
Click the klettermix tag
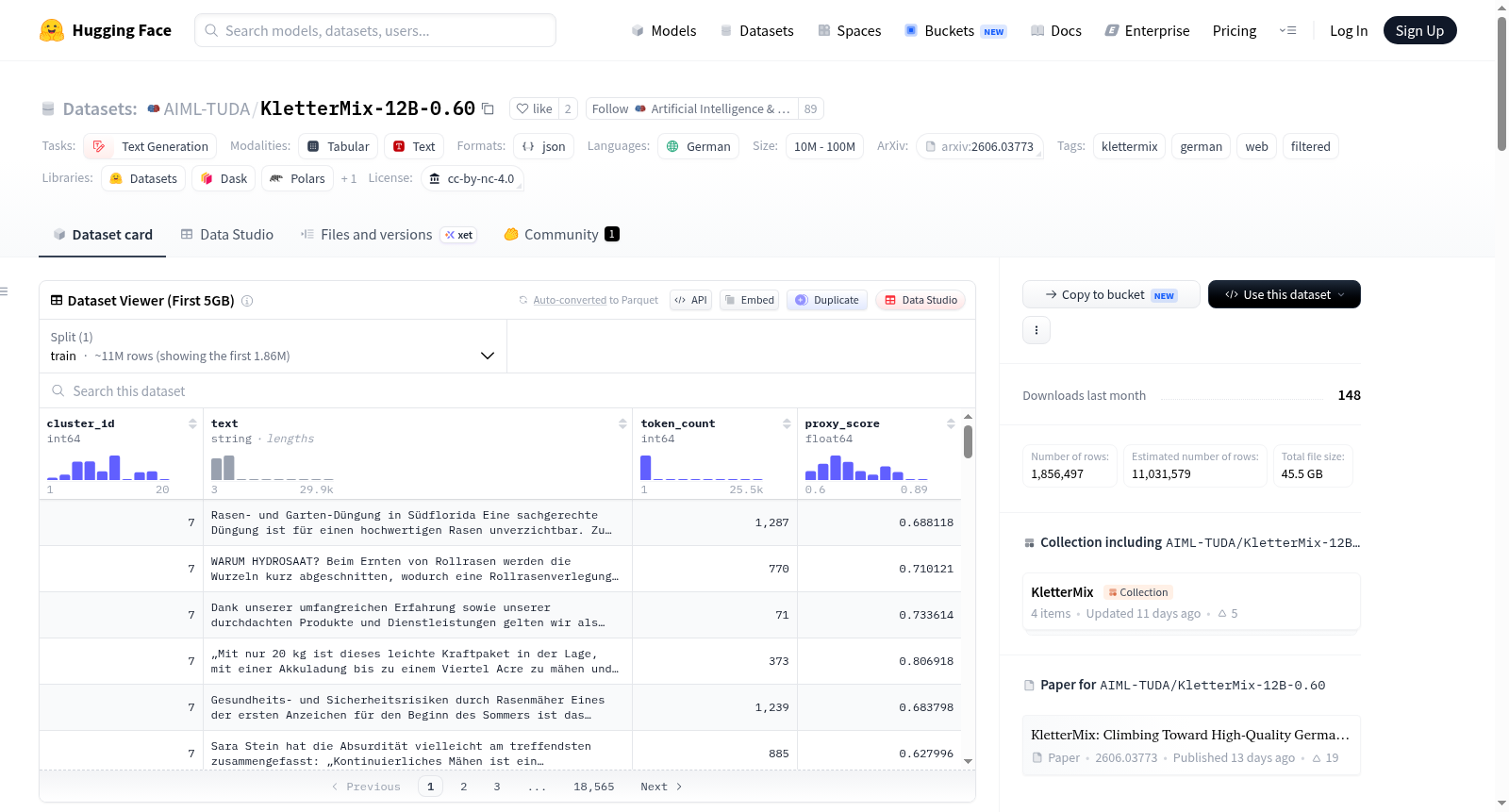click(x=1129, y=146)
